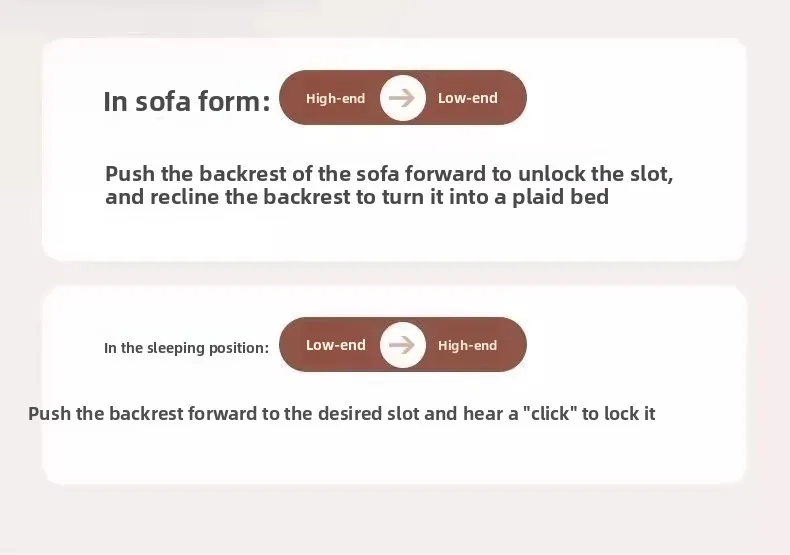Click the word "recline" in the sofa instructions

[184, 197]
